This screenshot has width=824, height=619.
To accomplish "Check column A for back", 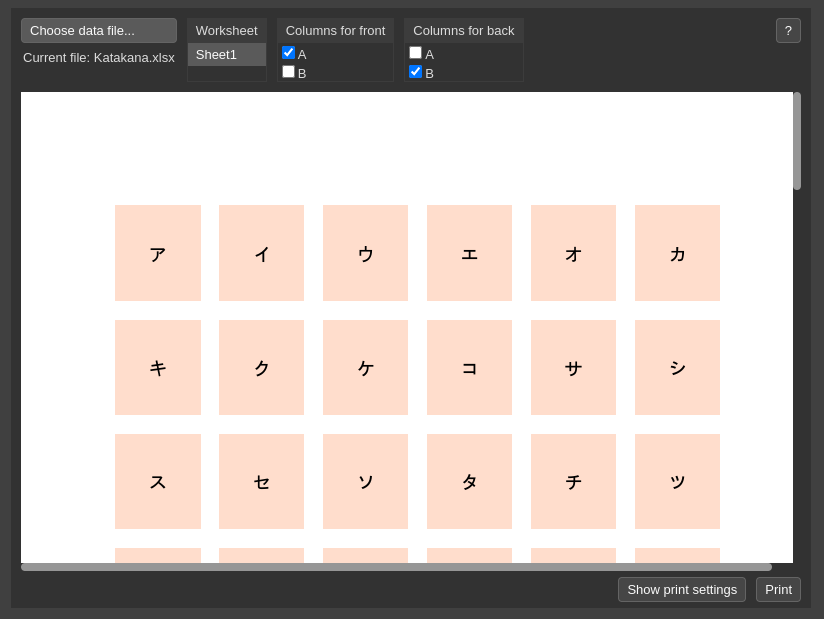I will point(416,53).
